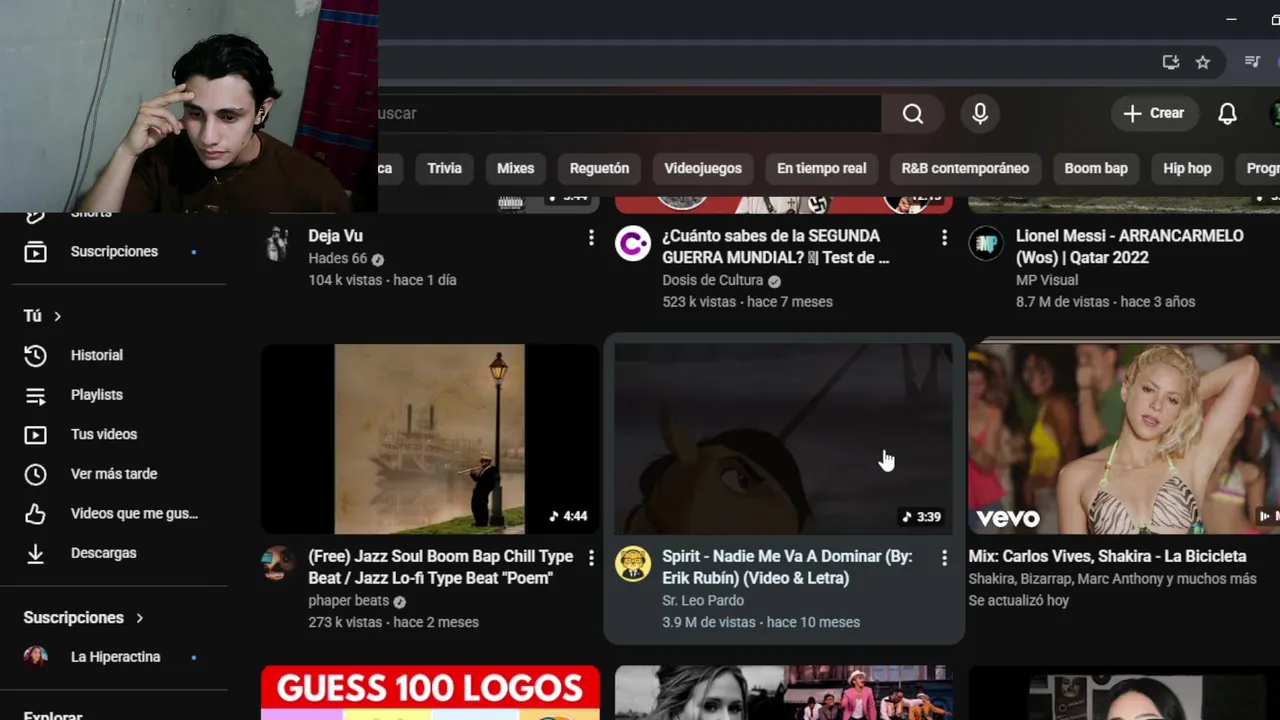Screen dimensions: 1280x720
Task: Open the Deja Vu video title
Action: (x=335, y=236)
